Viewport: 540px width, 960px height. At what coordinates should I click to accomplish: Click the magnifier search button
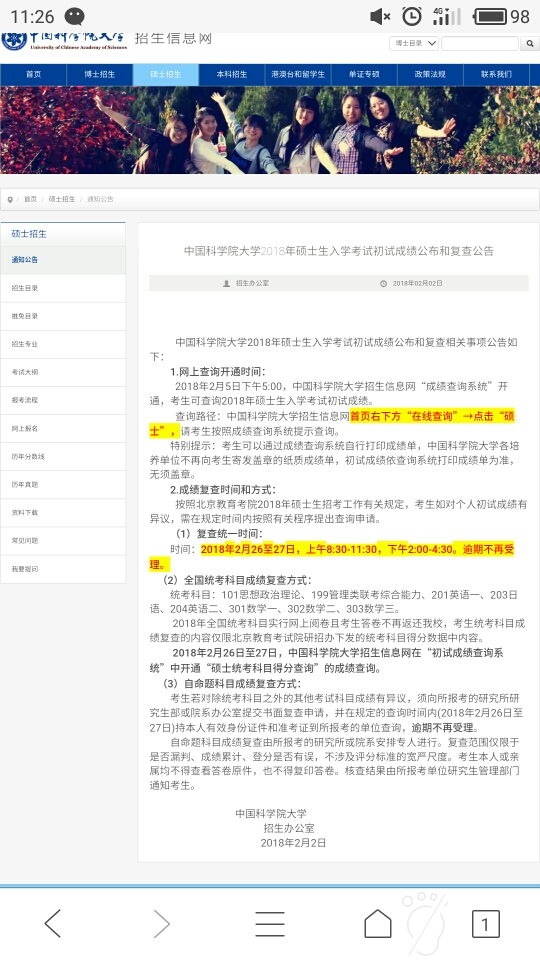(x=530, y=43)
